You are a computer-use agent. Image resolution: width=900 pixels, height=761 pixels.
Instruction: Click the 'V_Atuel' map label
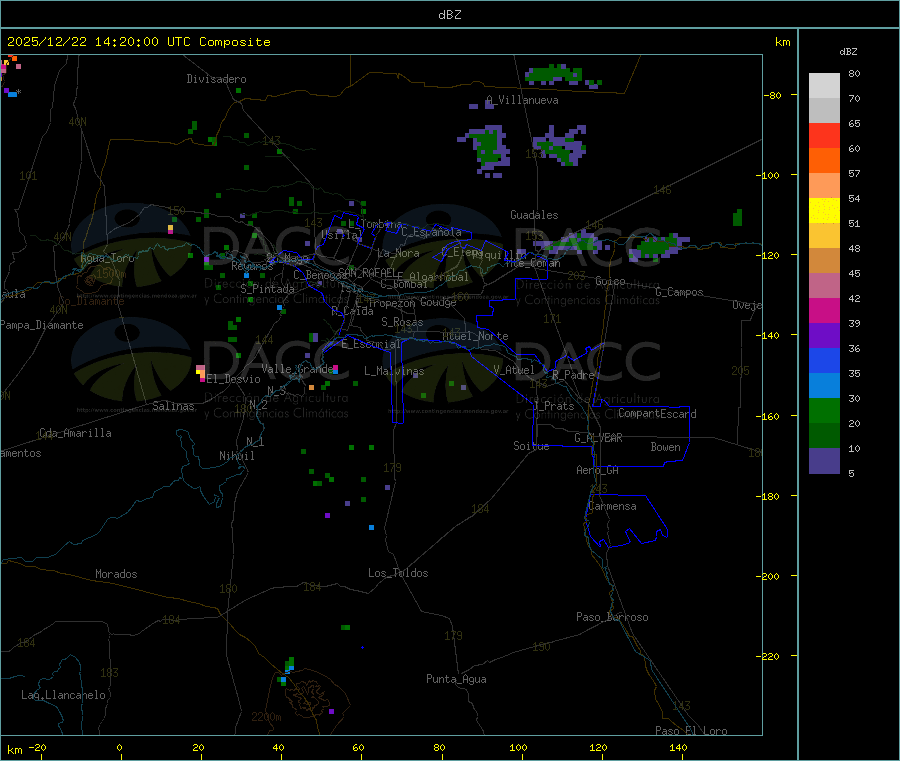coord(514,370)
